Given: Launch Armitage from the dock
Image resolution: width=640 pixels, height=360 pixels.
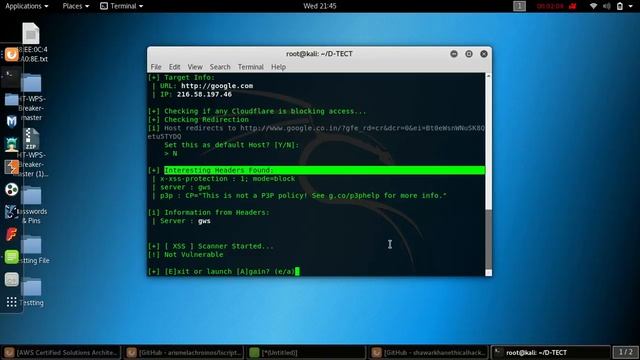Looking at the screenshot, I should pyautogui.click(x=11, y=144).
